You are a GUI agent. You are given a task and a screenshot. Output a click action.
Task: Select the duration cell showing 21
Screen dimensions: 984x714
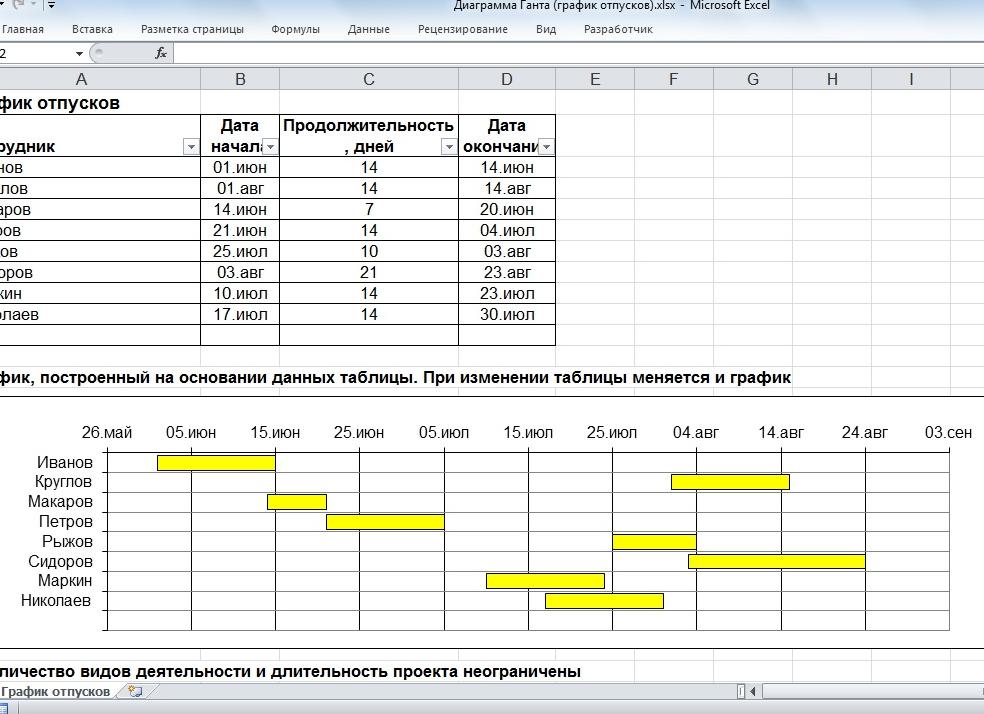369,272
